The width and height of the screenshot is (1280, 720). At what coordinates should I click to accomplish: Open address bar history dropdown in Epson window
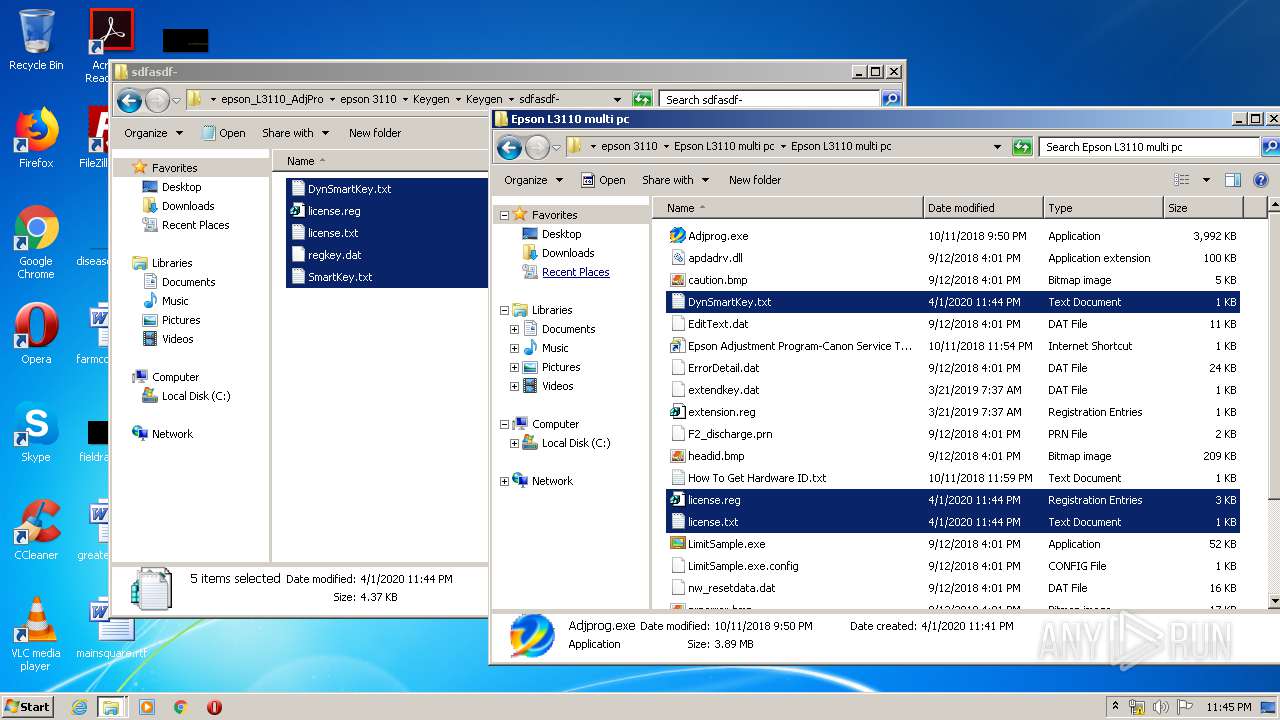point(997,147)
